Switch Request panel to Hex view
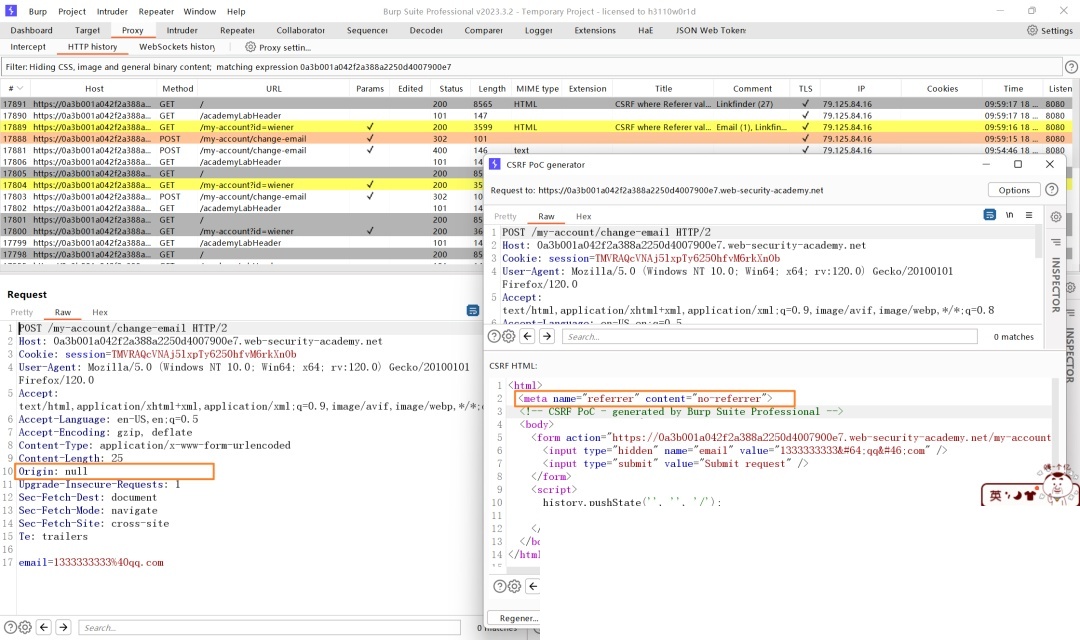The height and width of the screenshot is (640, 1080). (x=100, y=312)
